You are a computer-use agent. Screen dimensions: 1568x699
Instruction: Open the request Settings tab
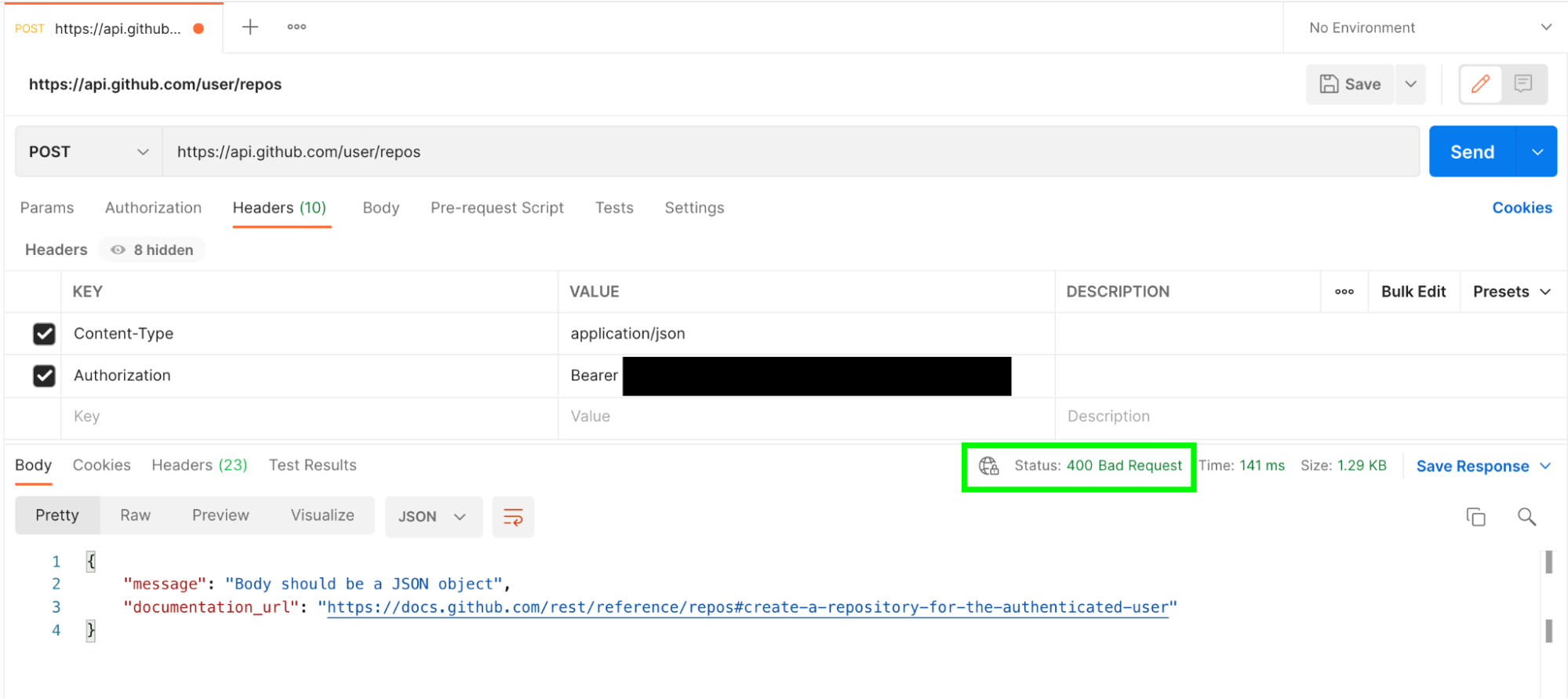coord(694,208)
